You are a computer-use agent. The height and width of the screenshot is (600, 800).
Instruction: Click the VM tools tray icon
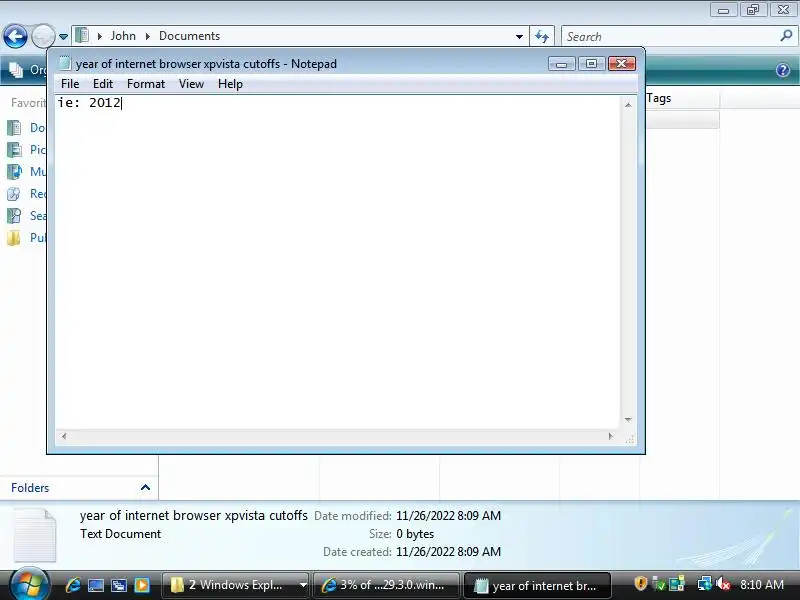coord(677,584)
